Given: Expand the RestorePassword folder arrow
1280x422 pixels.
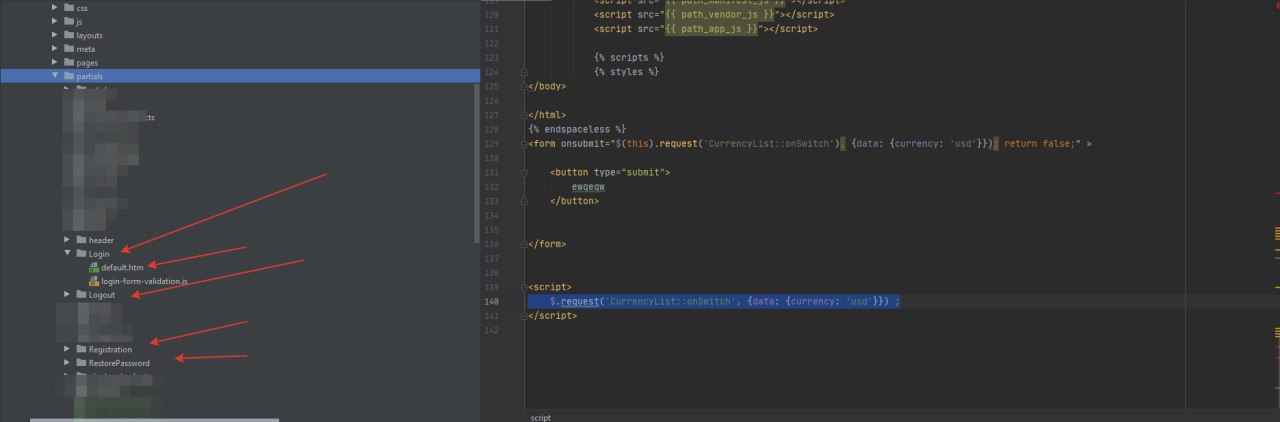Looking at the screenshot, I should tap(68, 363).
